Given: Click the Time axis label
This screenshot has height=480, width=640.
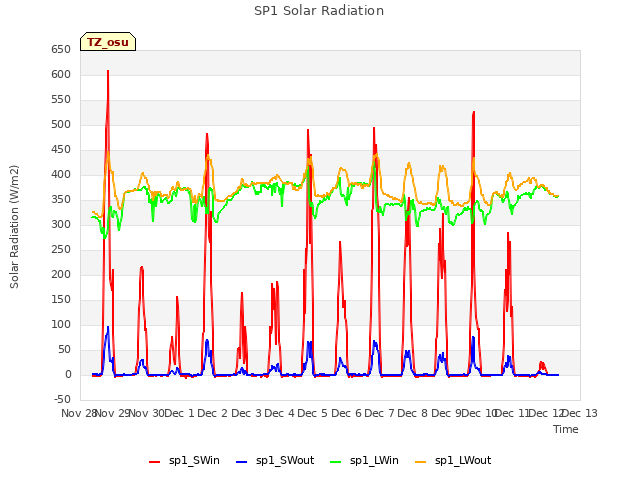Looking at the screenshot, I should tap(566, 429).
